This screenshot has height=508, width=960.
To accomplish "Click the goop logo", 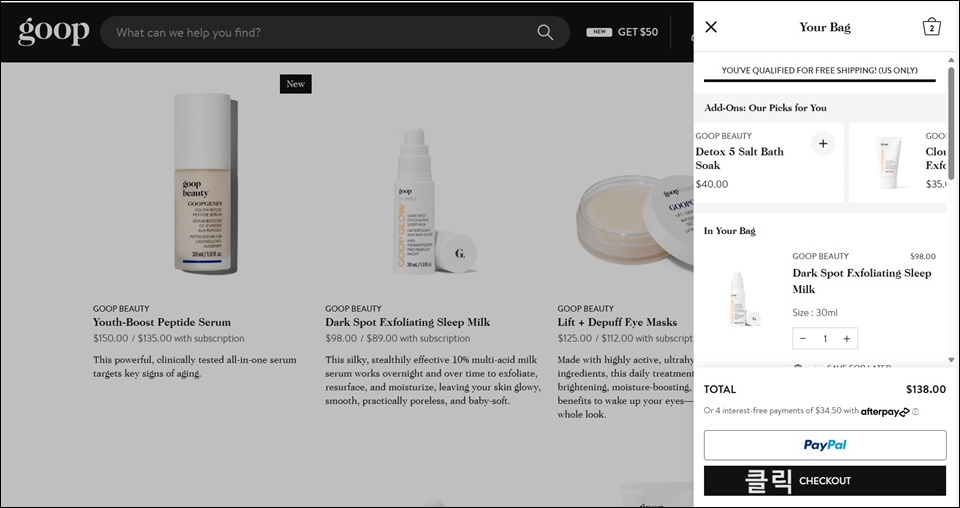I will point(54,32).
